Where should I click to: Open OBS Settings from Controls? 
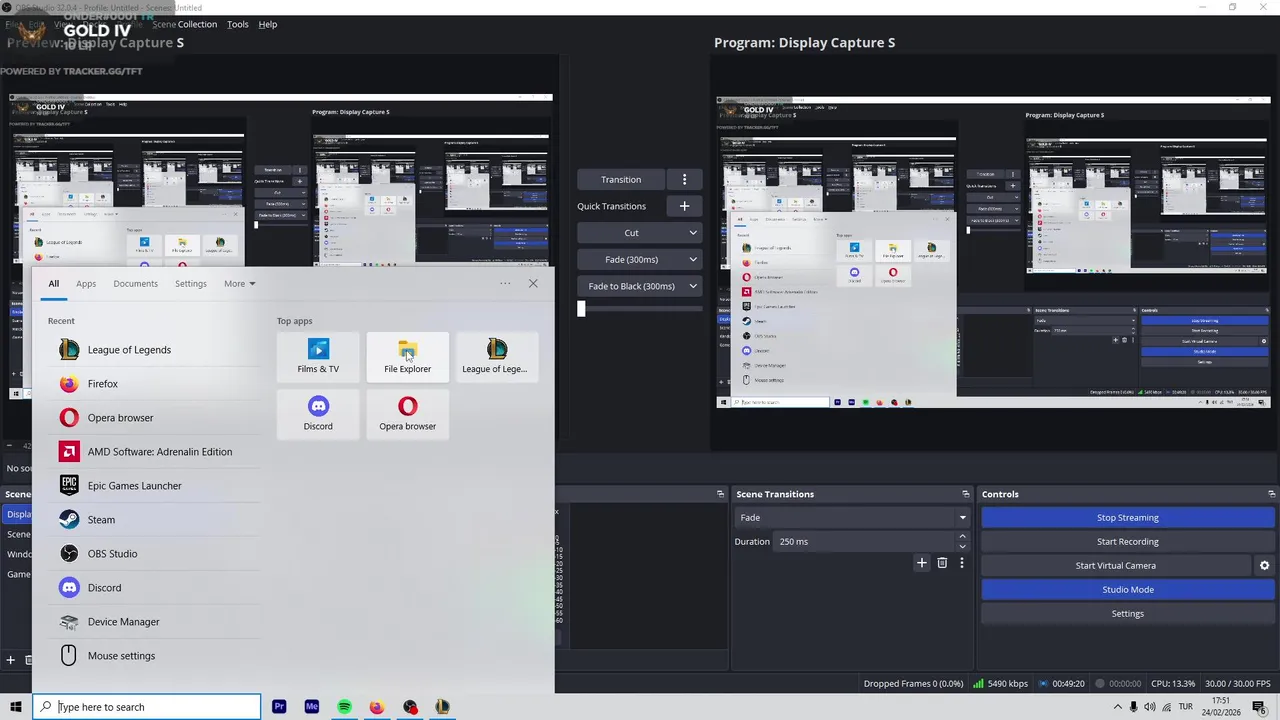point(1127,614)
